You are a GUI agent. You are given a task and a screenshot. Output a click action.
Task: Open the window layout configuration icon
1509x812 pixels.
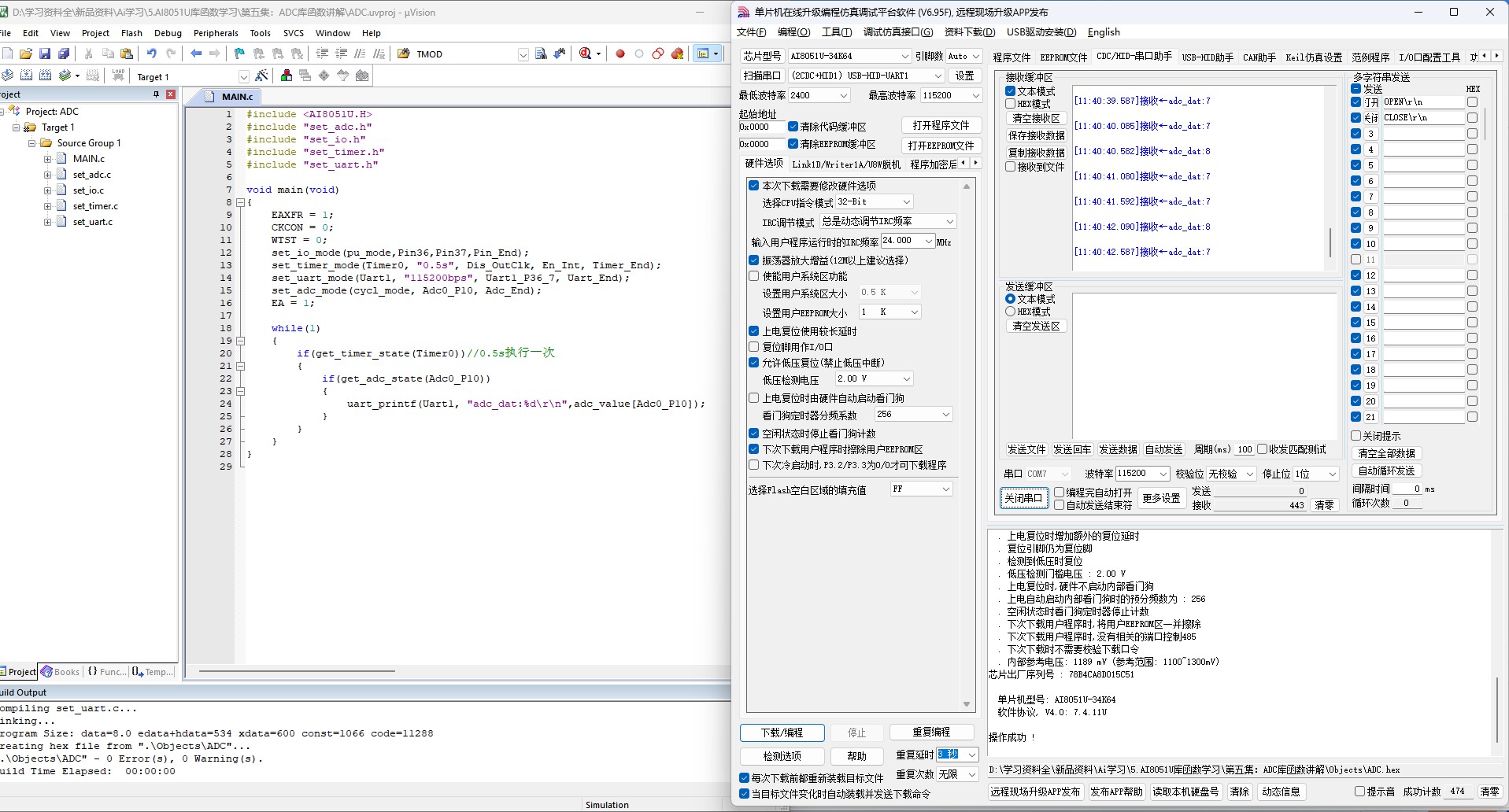point(704,54)
